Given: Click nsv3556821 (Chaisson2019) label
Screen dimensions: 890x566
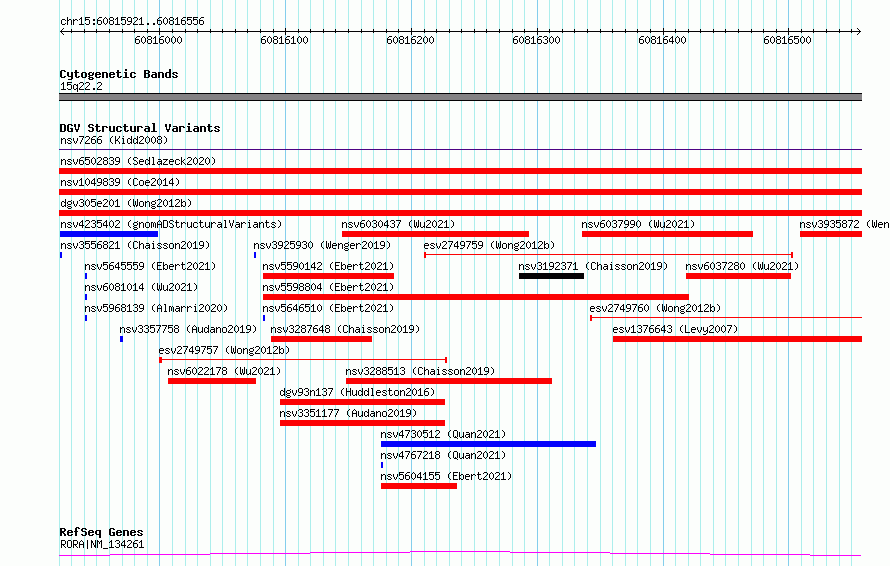Looking at the screenshot, I should [x=135, y=245].
